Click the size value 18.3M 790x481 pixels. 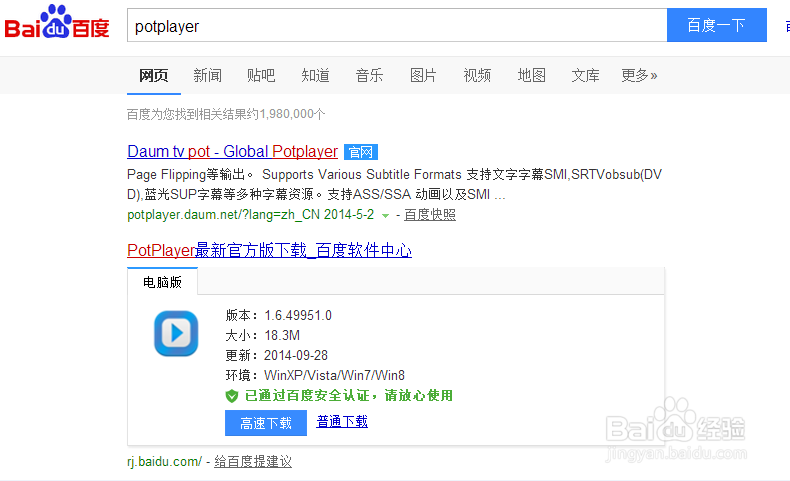pos(282,335)
